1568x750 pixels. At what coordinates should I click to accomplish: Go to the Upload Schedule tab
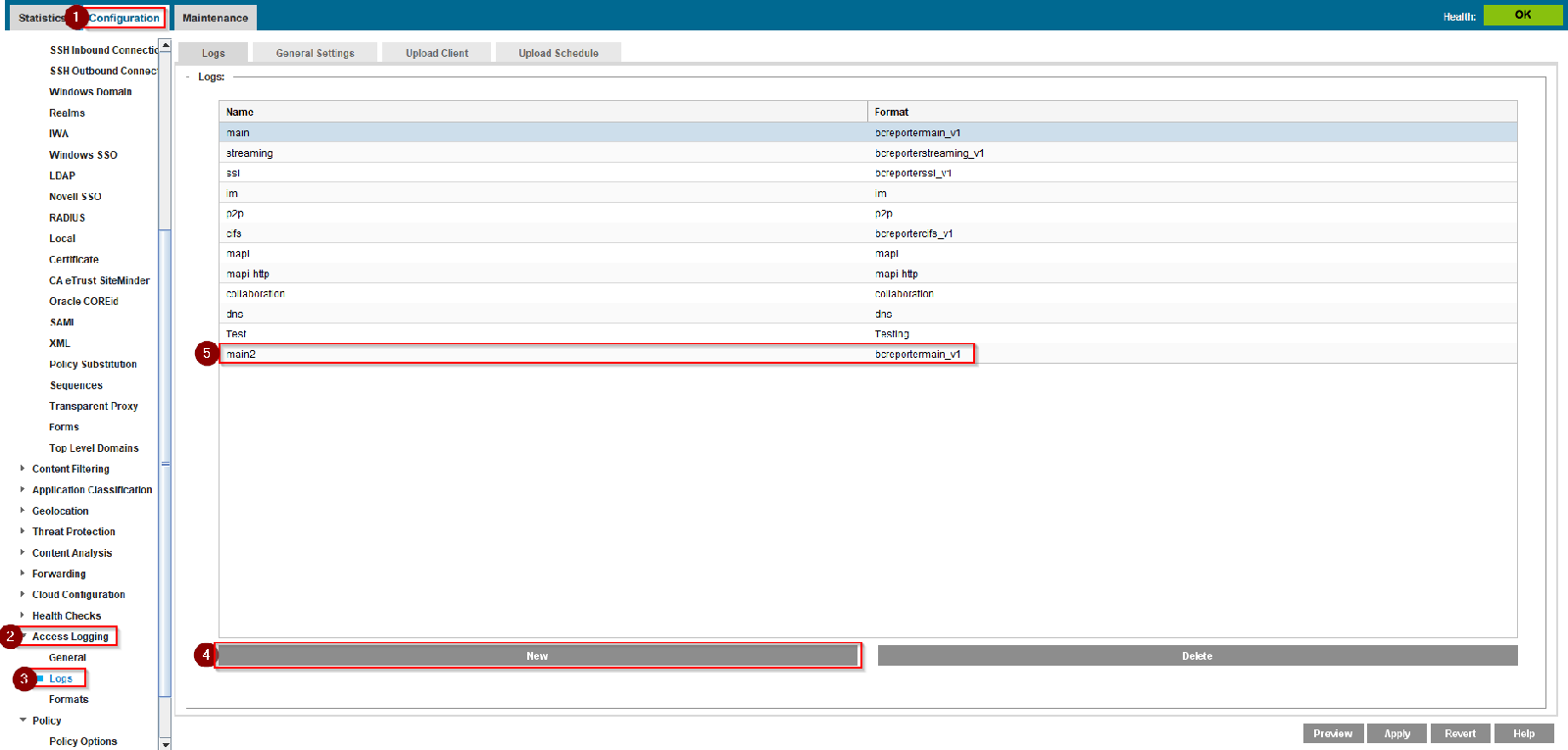(x=558, y=53)
